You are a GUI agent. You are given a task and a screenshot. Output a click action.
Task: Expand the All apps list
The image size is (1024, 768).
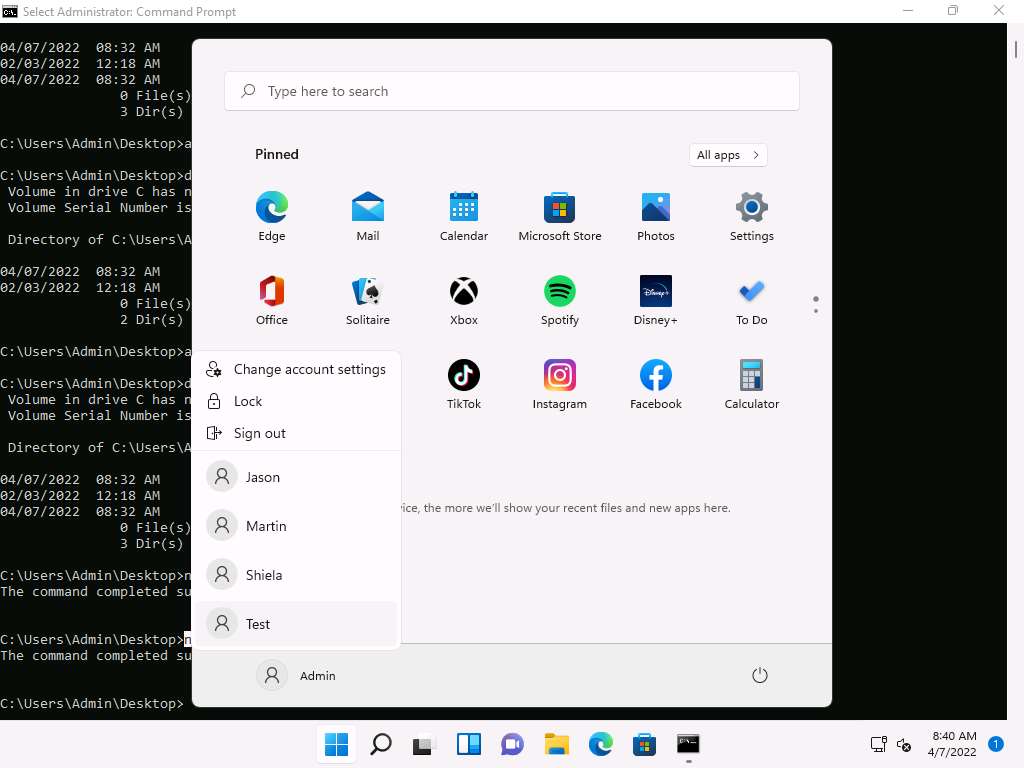pyautogui.click(x=727, y=155)
